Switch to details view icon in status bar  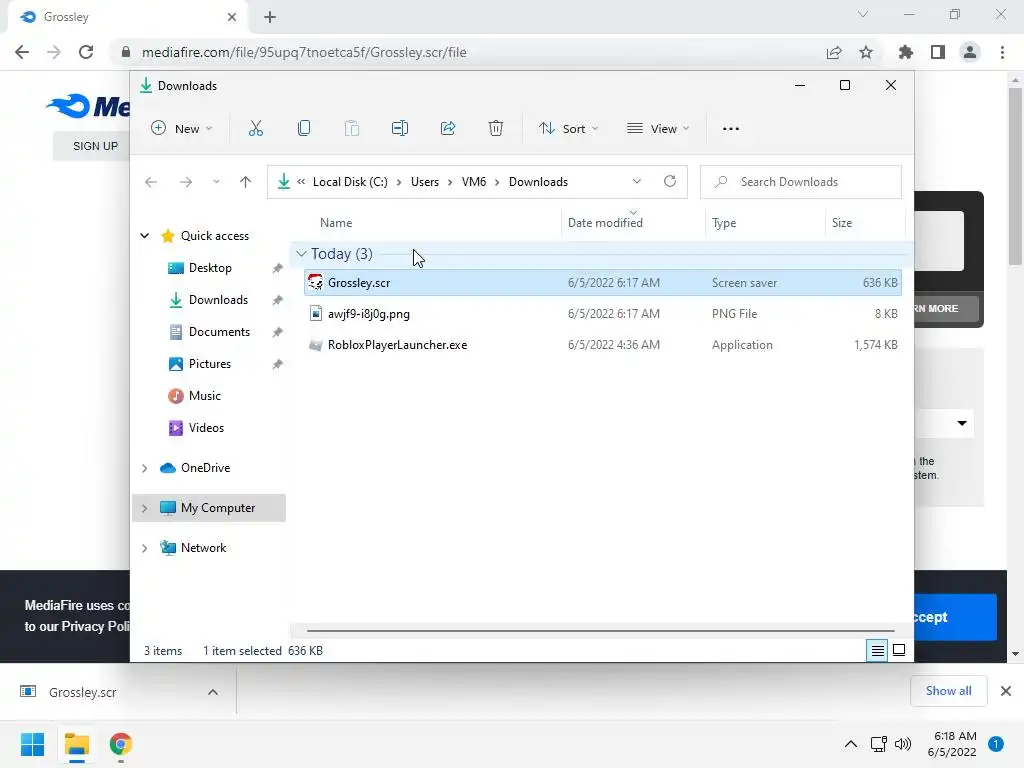tap(877, 650)
